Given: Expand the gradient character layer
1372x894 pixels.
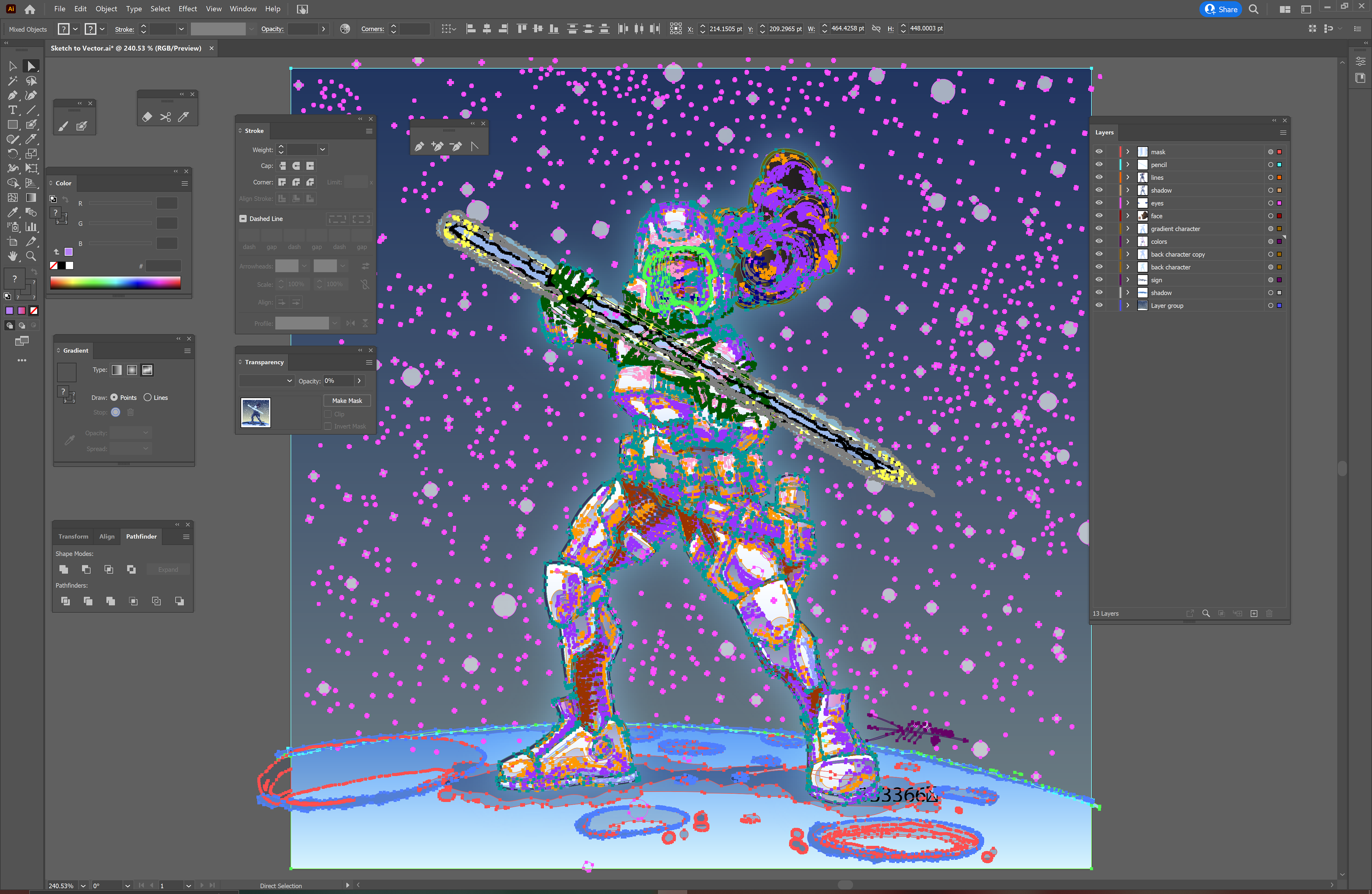Looking at the screenshot, I should click(1128, 229).
